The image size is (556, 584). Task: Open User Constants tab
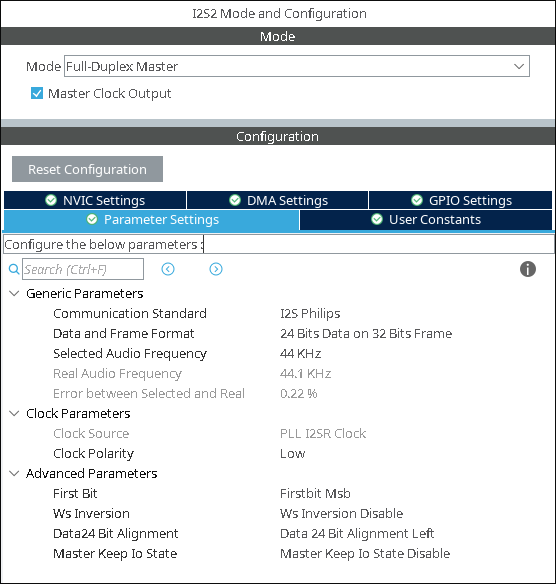point(426,220)
